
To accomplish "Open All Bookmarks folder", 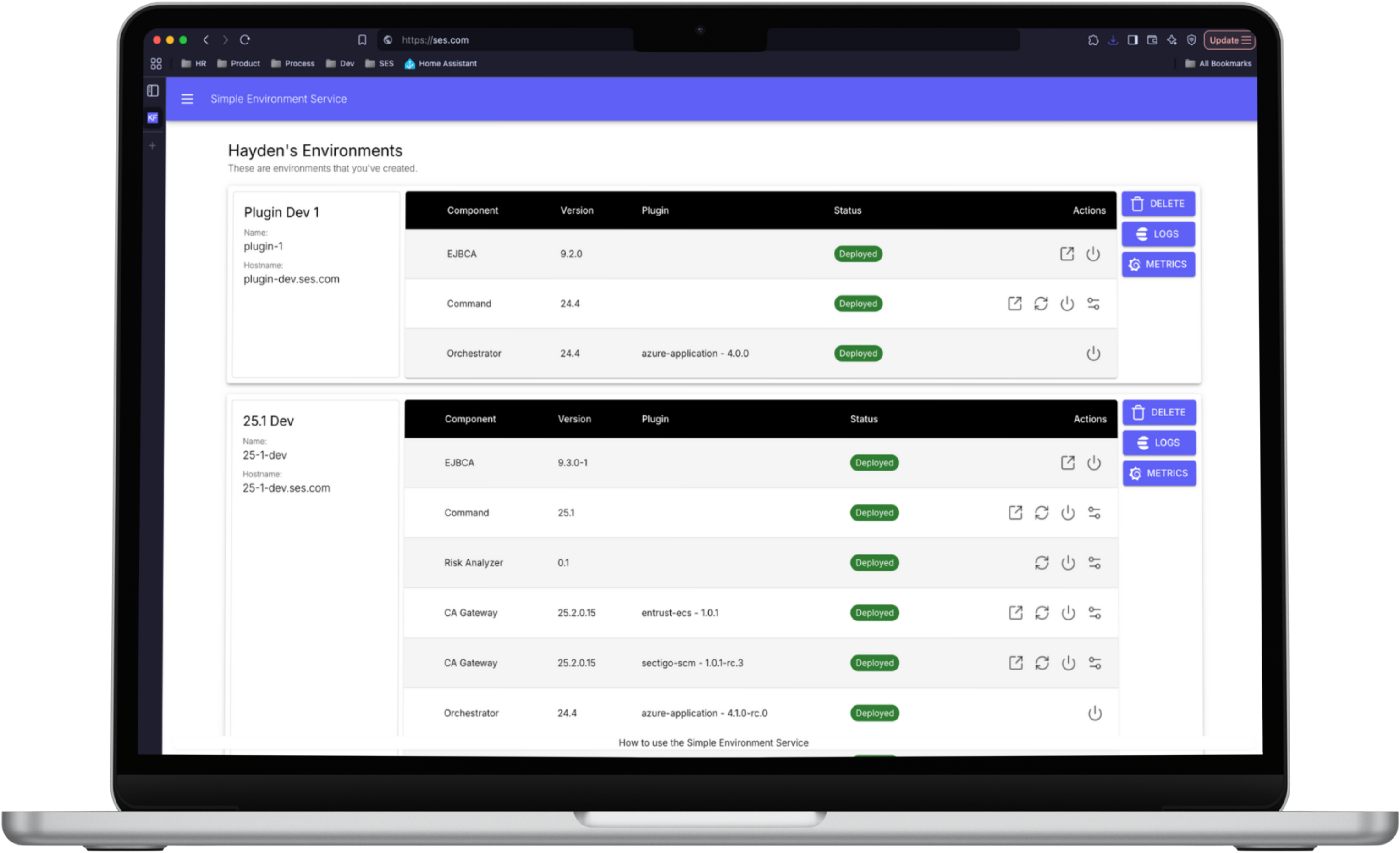I will [x=1218, y=64].
